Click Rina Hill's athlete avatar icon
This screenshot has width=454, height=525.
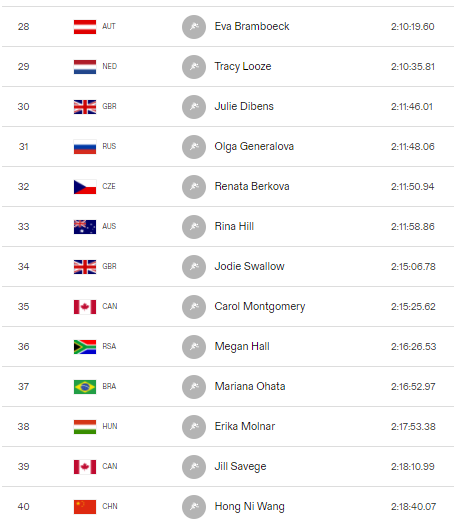[x=194, y=227]
